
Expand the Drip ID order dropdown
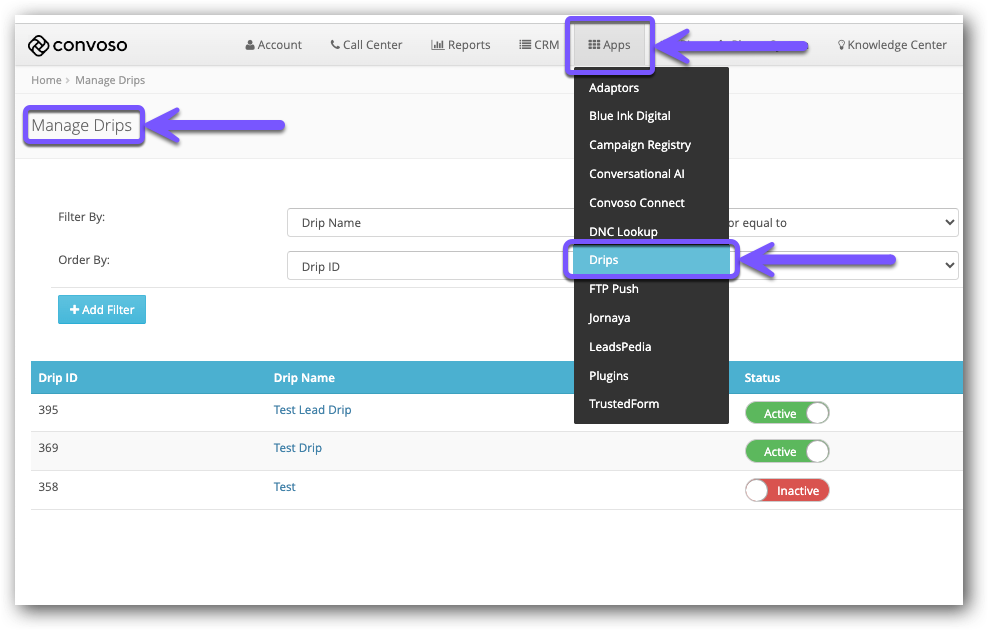pos(430,267)
